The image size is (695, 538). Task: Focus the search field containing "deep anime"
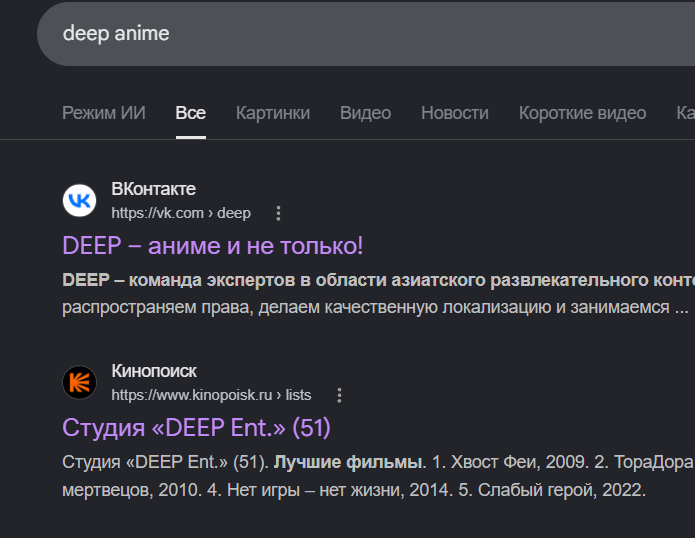366,34
